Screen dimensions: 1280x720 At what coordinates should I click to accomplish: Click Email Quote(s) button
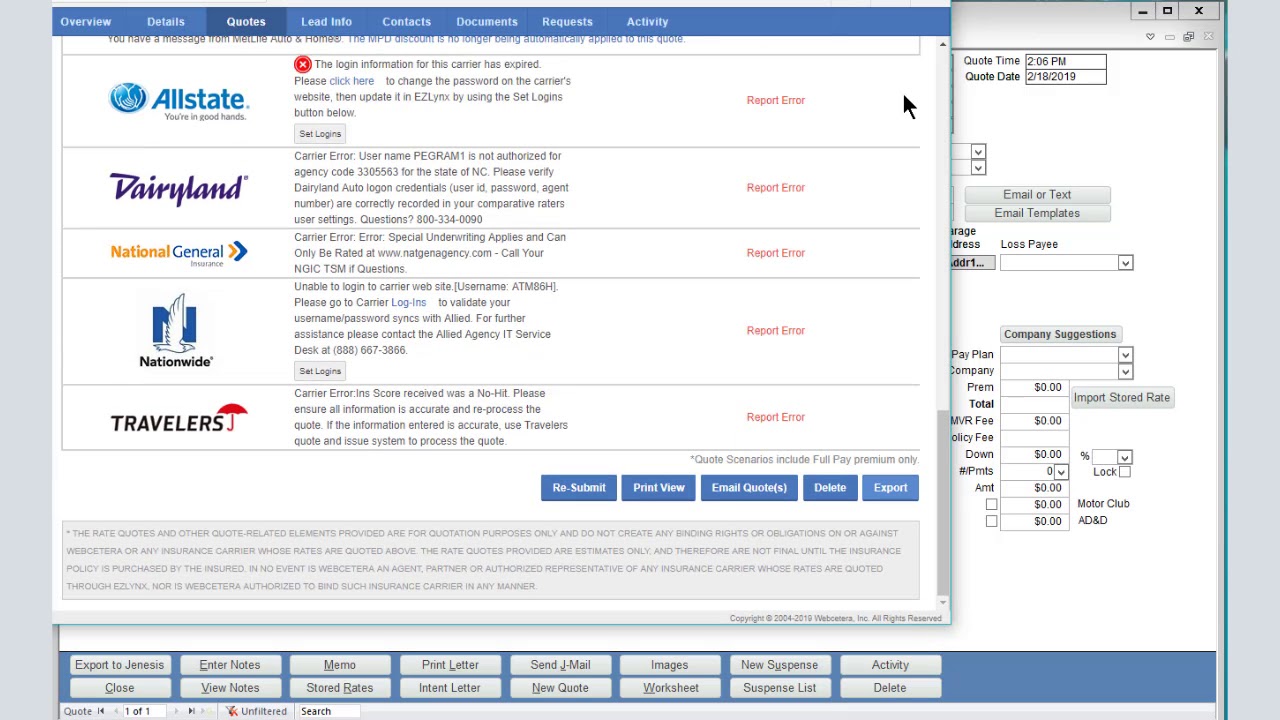749,488
